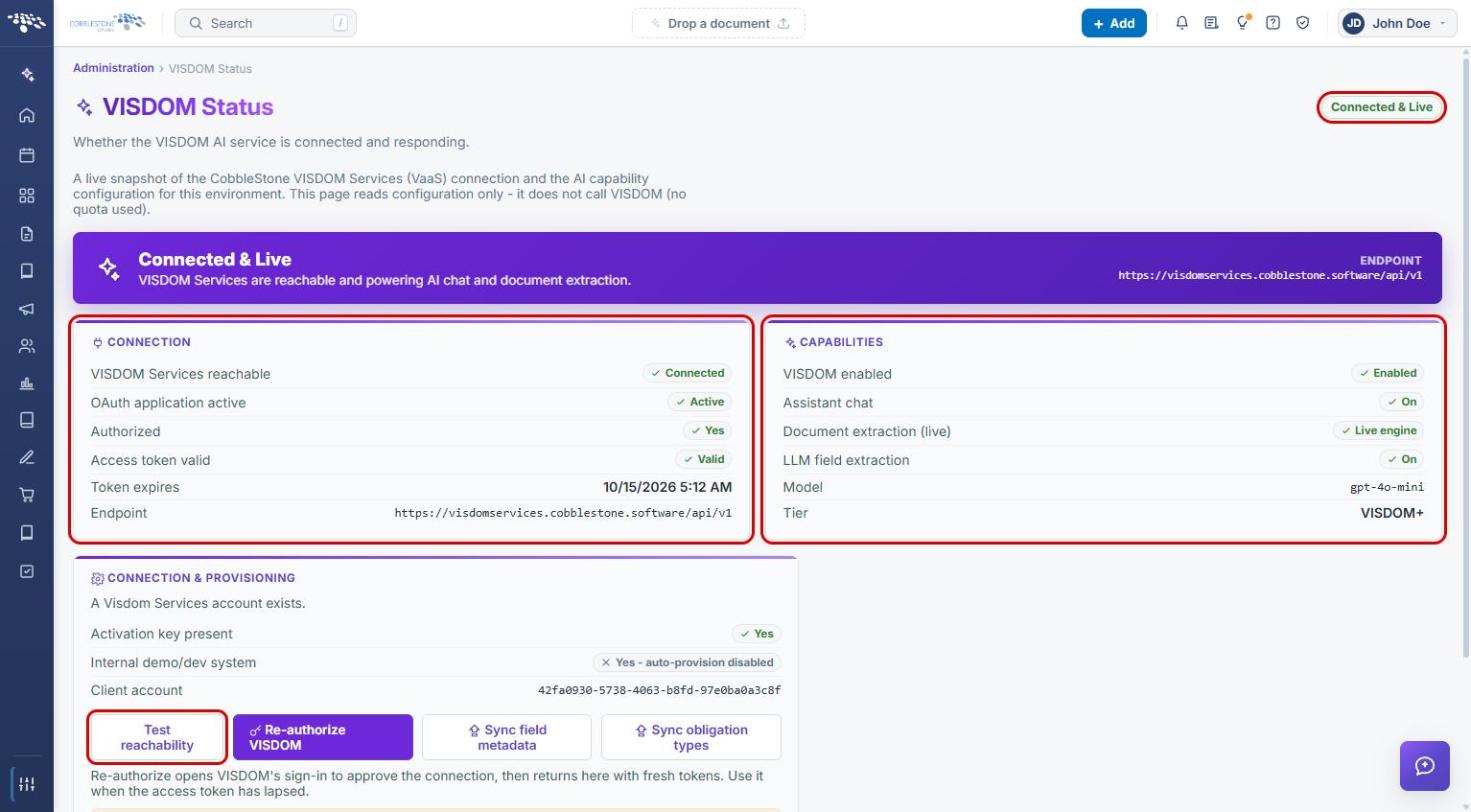Click the Connected status badge for VISDOM Services reachable
Image resolution: width=1471 pixels, height=812 pixels.
point(687,373)
